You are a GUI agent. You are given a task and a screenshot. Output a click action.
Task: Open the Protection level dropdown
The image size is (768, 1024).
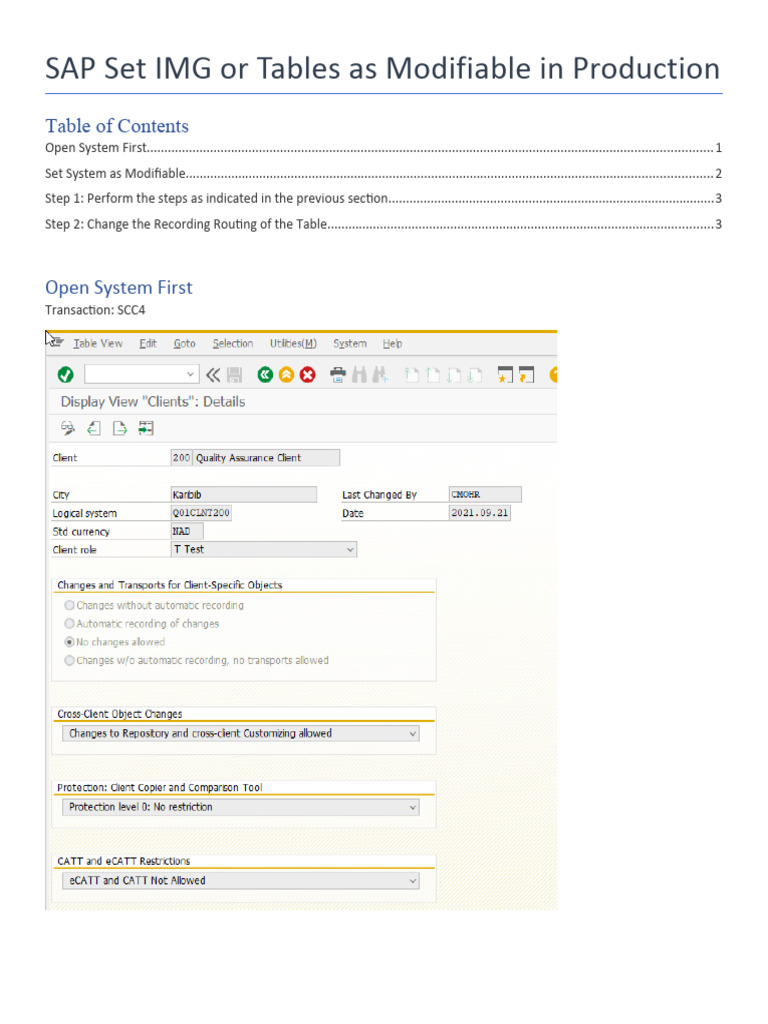pyautogui.click(x=413, y=808)
